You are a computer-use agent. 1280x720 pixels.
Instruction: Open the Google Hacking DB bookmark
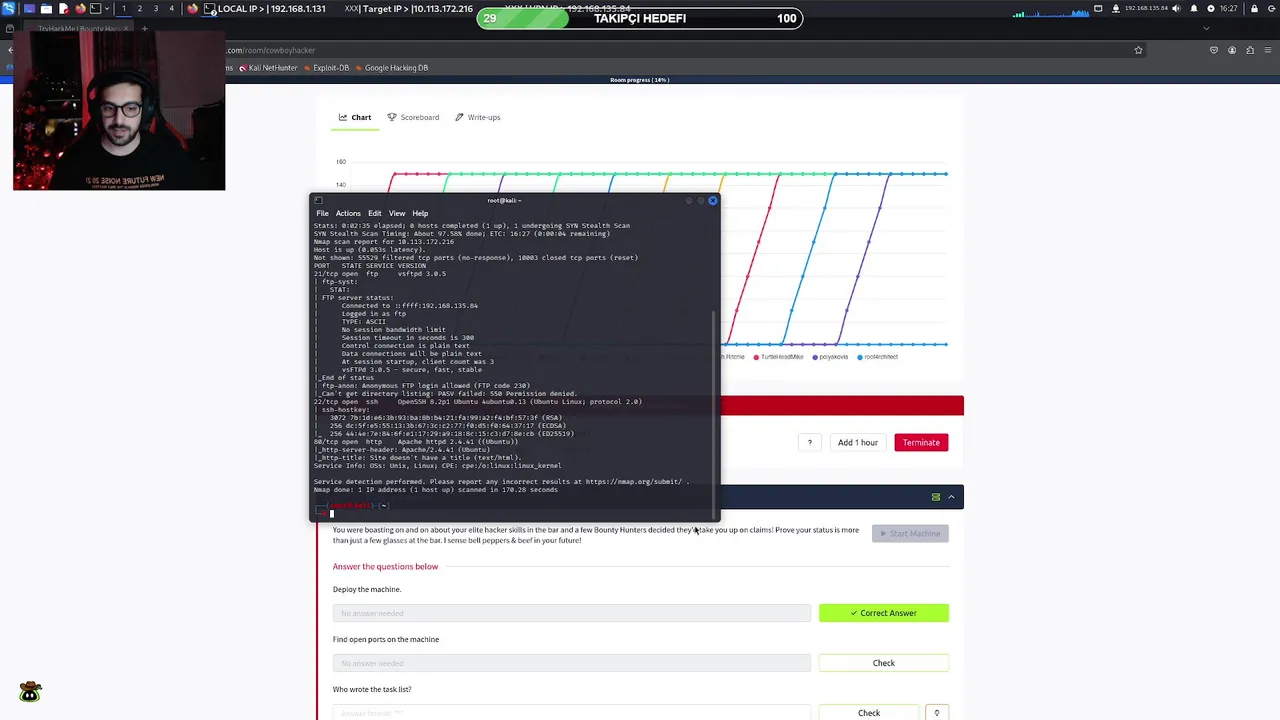[390, 68]
